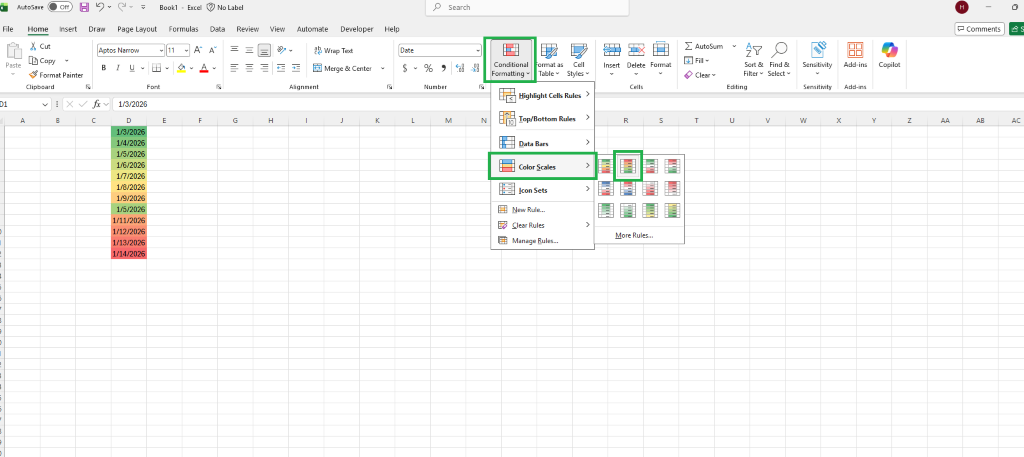The width and height of the screenshot is (1024, 457).
Task: Click the Conditional Formatting button
Action: coord(510,59)
